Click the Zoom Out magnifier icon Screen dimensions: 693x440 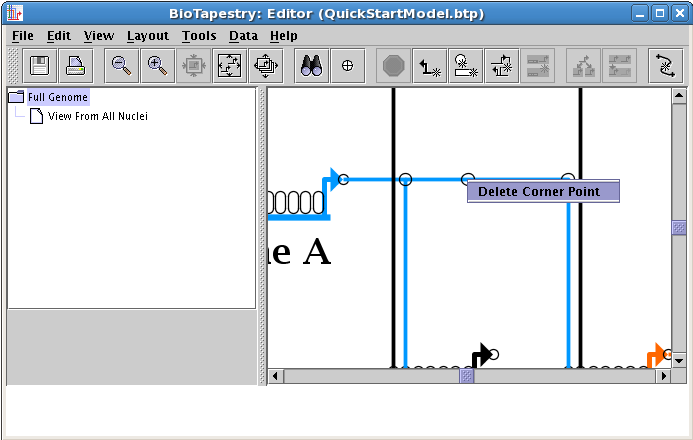pyautogui.click(x=122, y=66)
